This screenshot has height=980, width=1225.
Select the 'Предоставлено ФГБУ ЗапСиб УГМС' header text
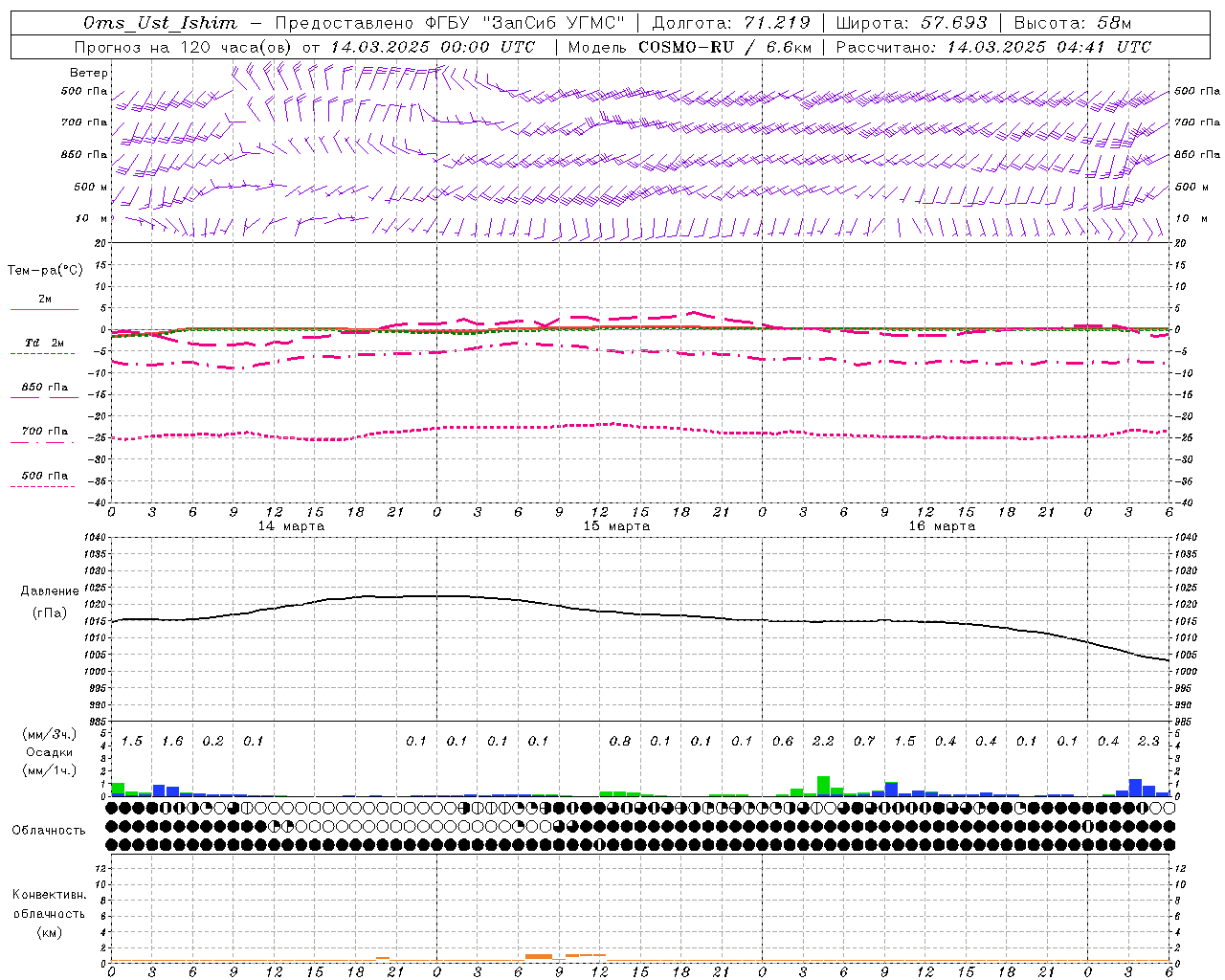pos(450,23)
